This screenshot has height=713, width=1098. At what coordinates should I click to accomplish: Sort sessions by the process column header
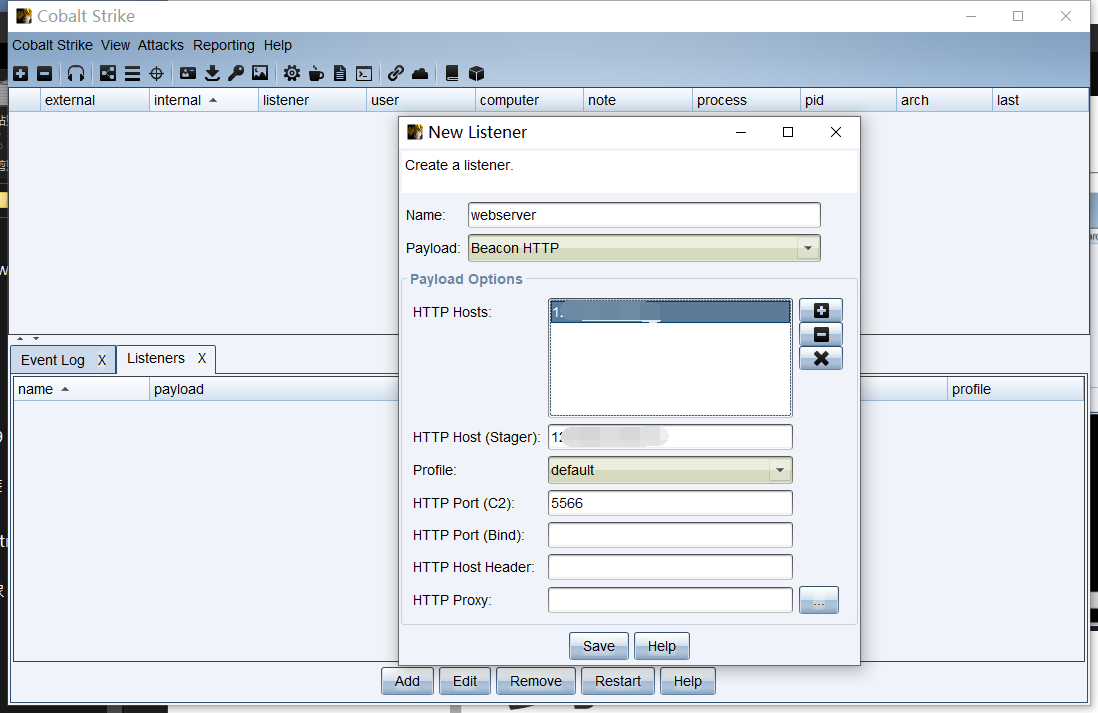tap(746, 100)
